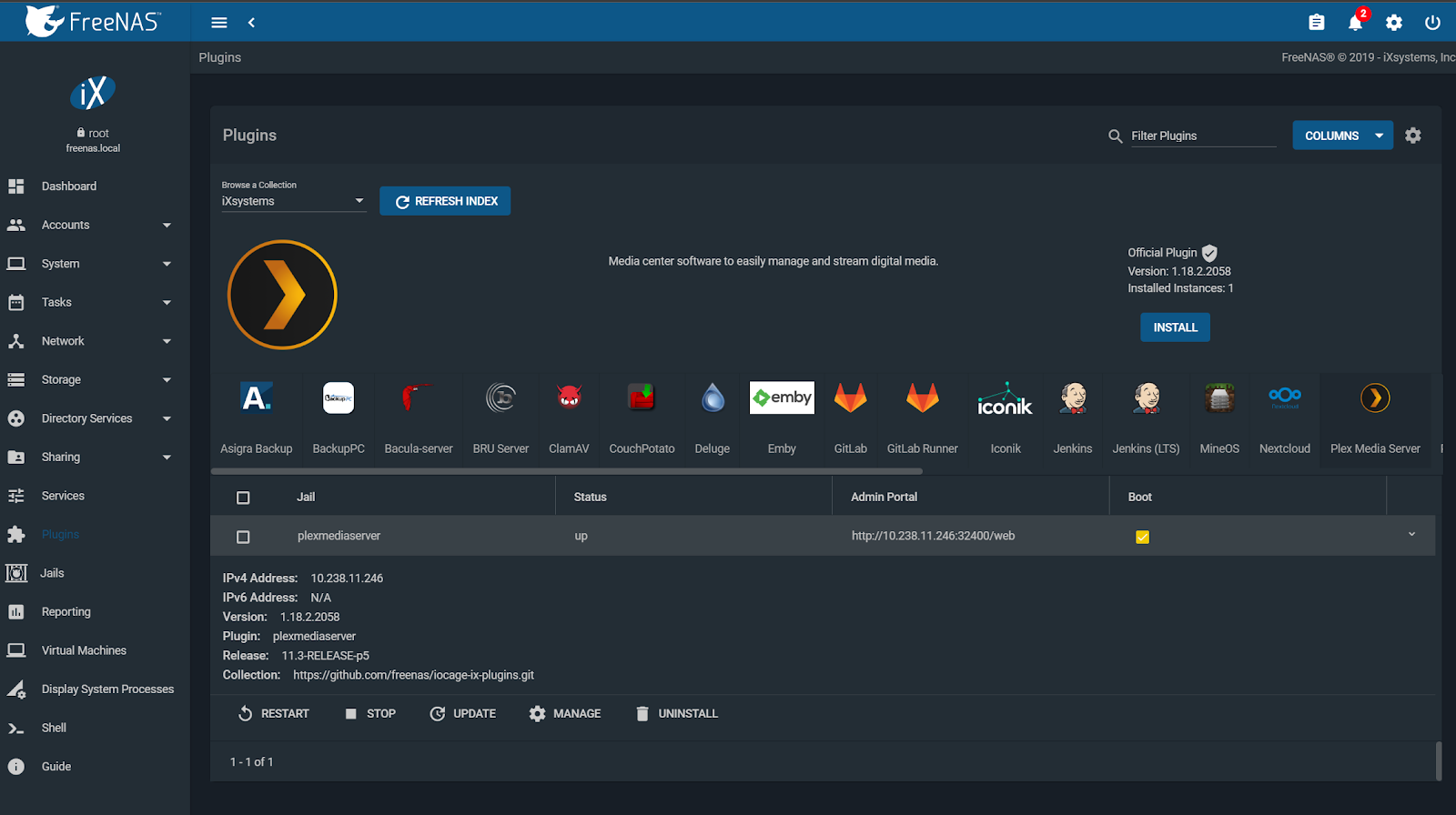Expand the Accounts menu

pyautogui.click(x=95, y=225)
